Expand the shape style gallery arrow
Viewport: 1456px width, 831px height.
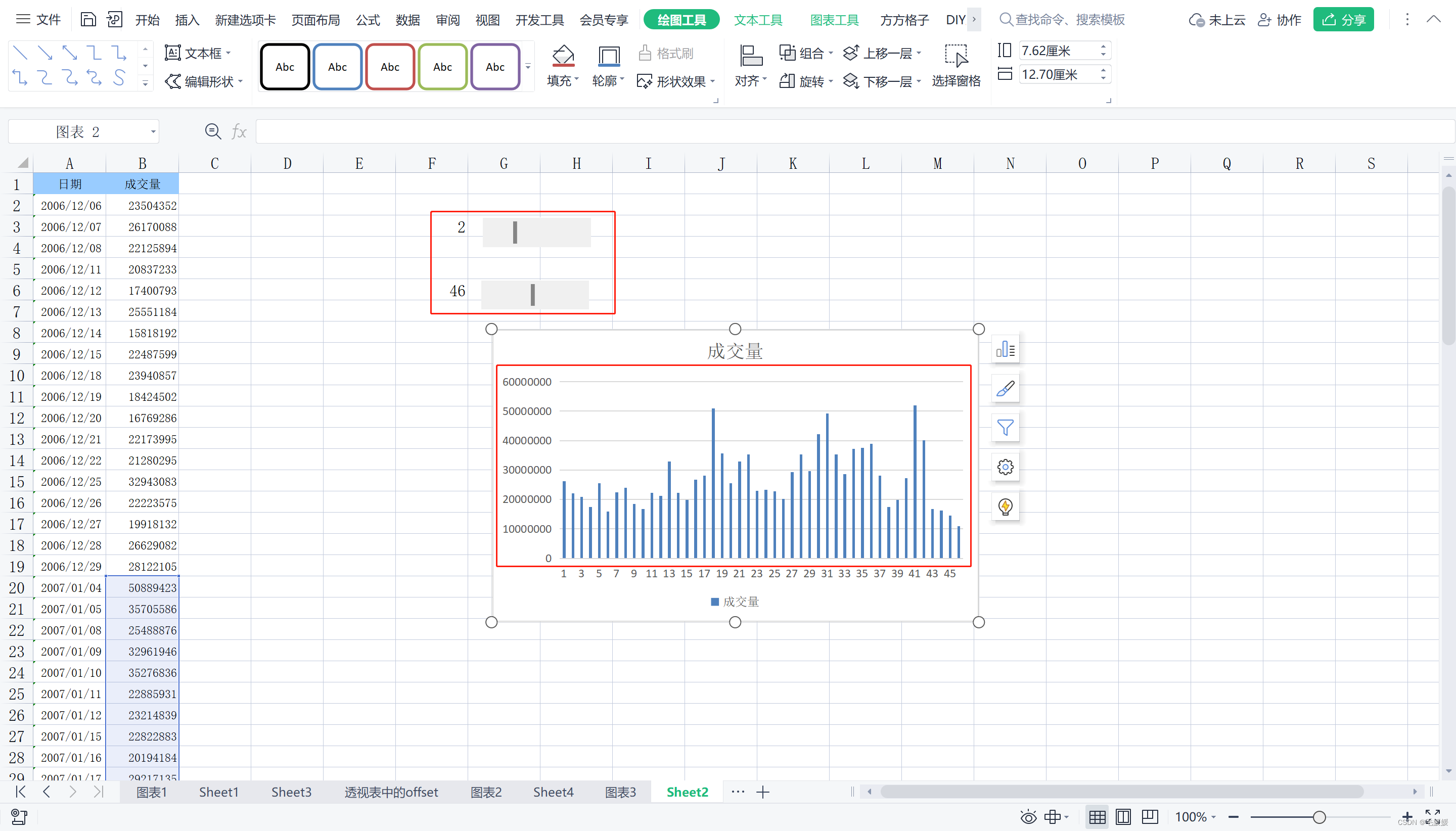click(x=528, y=67)
